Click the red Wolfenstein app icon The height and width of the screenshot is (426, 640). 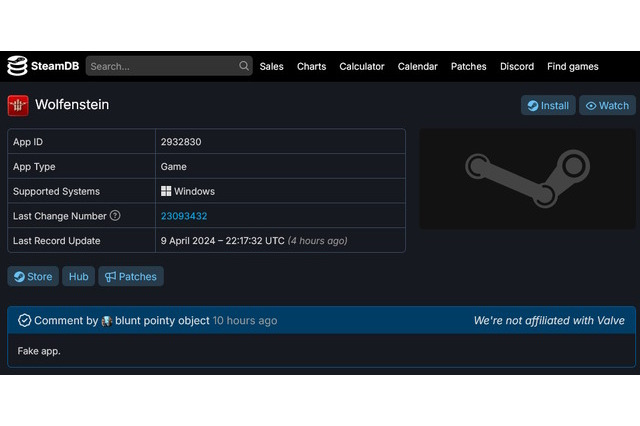click(18, 105)
